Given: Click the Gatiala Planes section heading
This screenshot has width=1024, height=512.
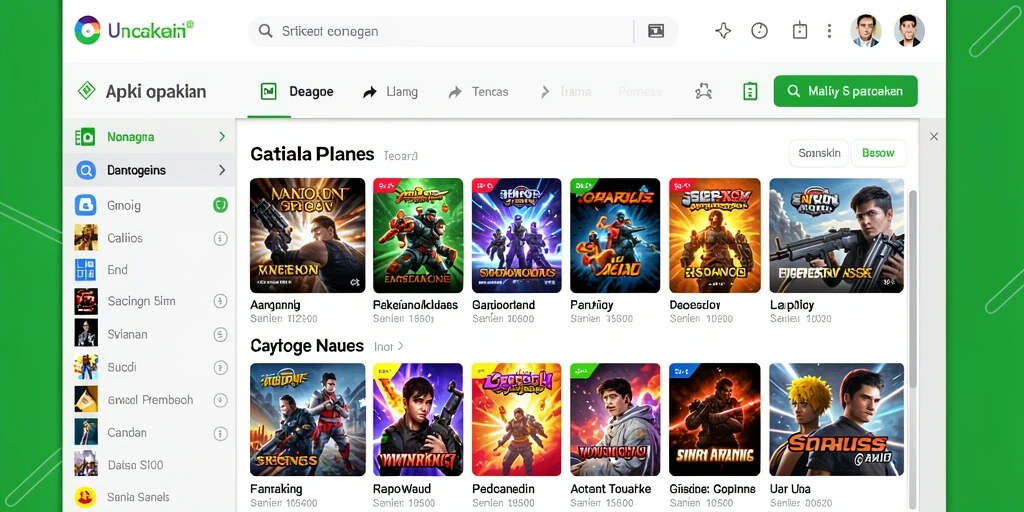Looking at the screenshot, I should click(x=312, y=155).
